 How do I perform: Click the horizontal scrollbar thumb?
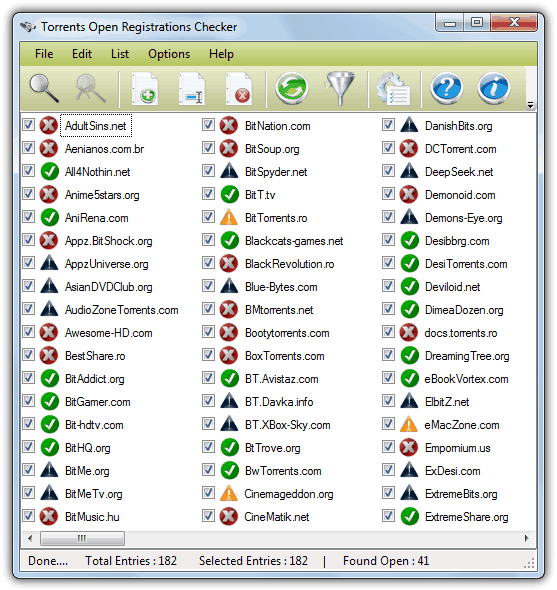coord(82,538)
